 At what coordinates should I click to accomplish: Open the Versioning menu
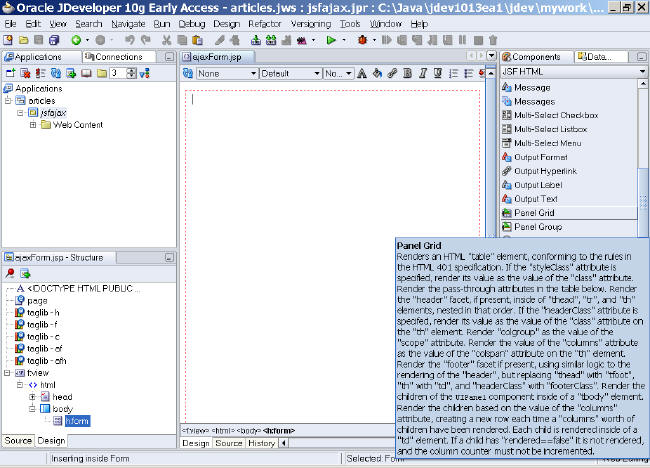click(311, 24)
